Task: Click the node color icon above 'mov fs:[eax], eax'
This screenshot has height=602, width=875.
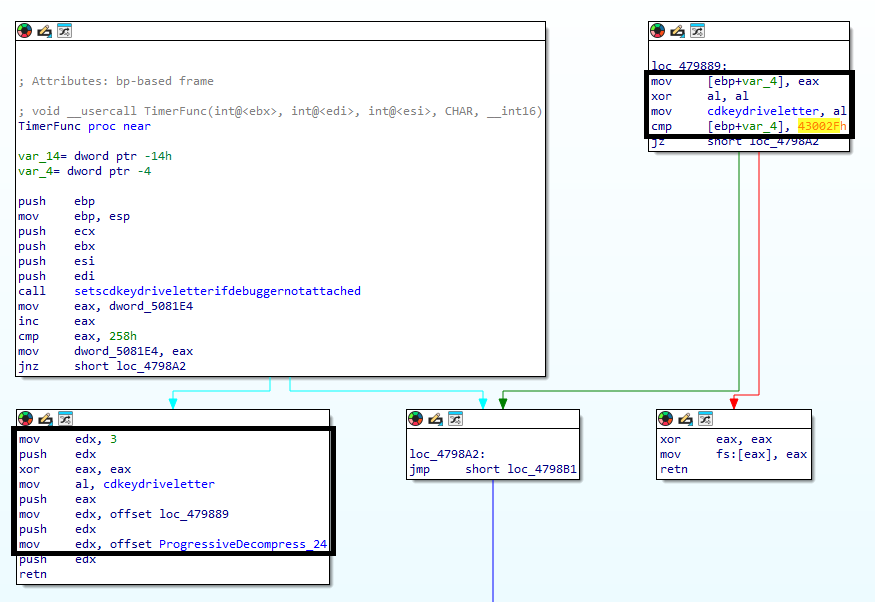Action: [665, 418]
